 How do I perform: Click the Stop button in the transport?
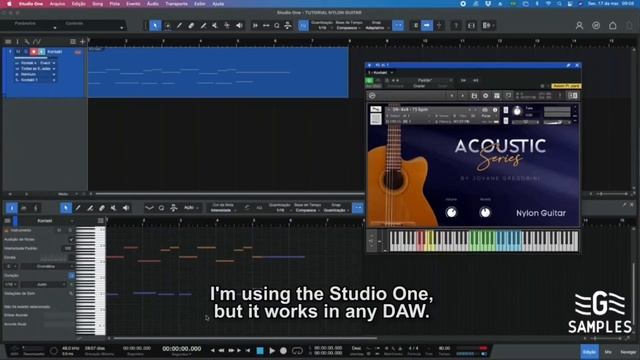[x=260, y=351]
